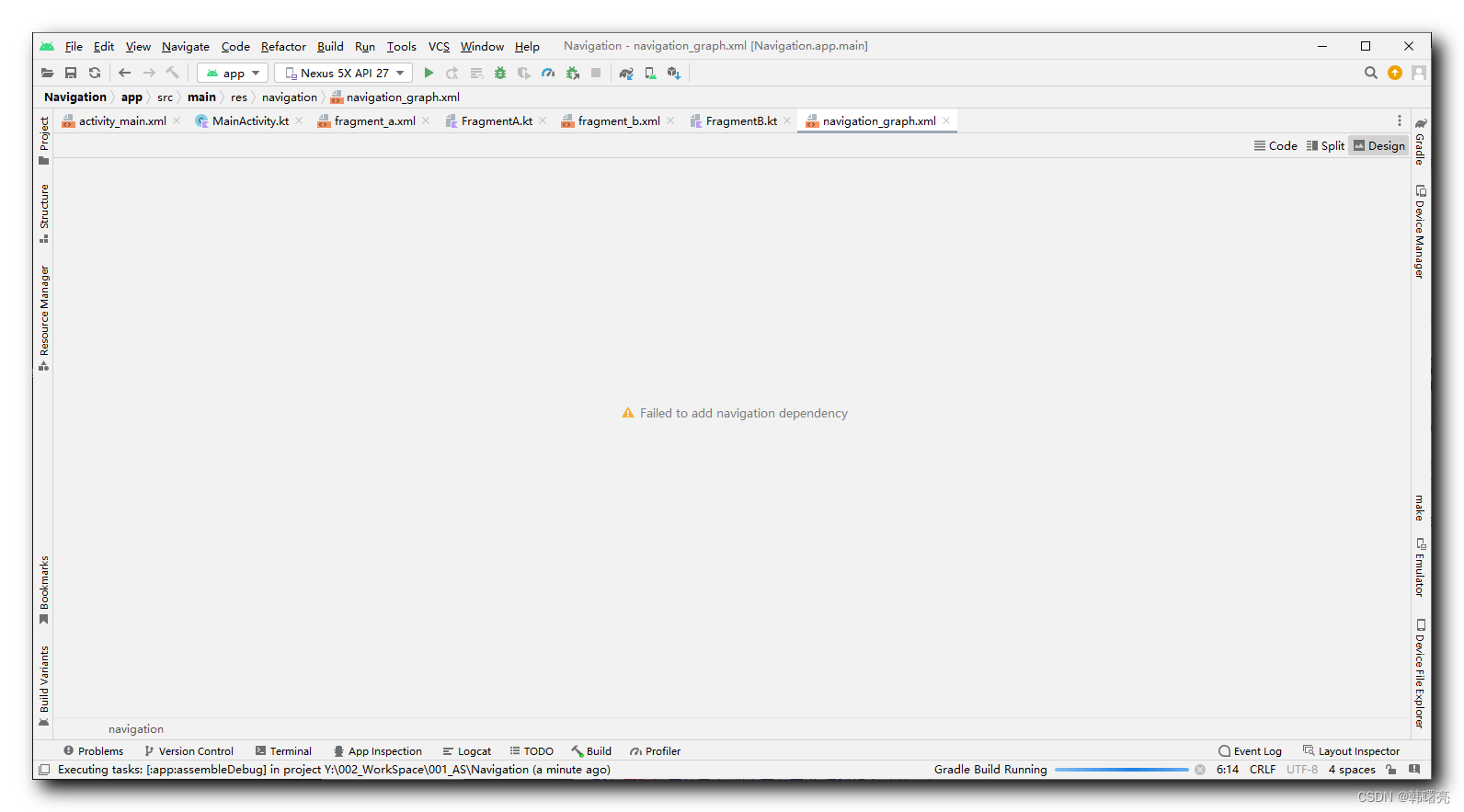1464x812 pixels.
Task: Open the Build menu
Action: (x=330, y=46)
